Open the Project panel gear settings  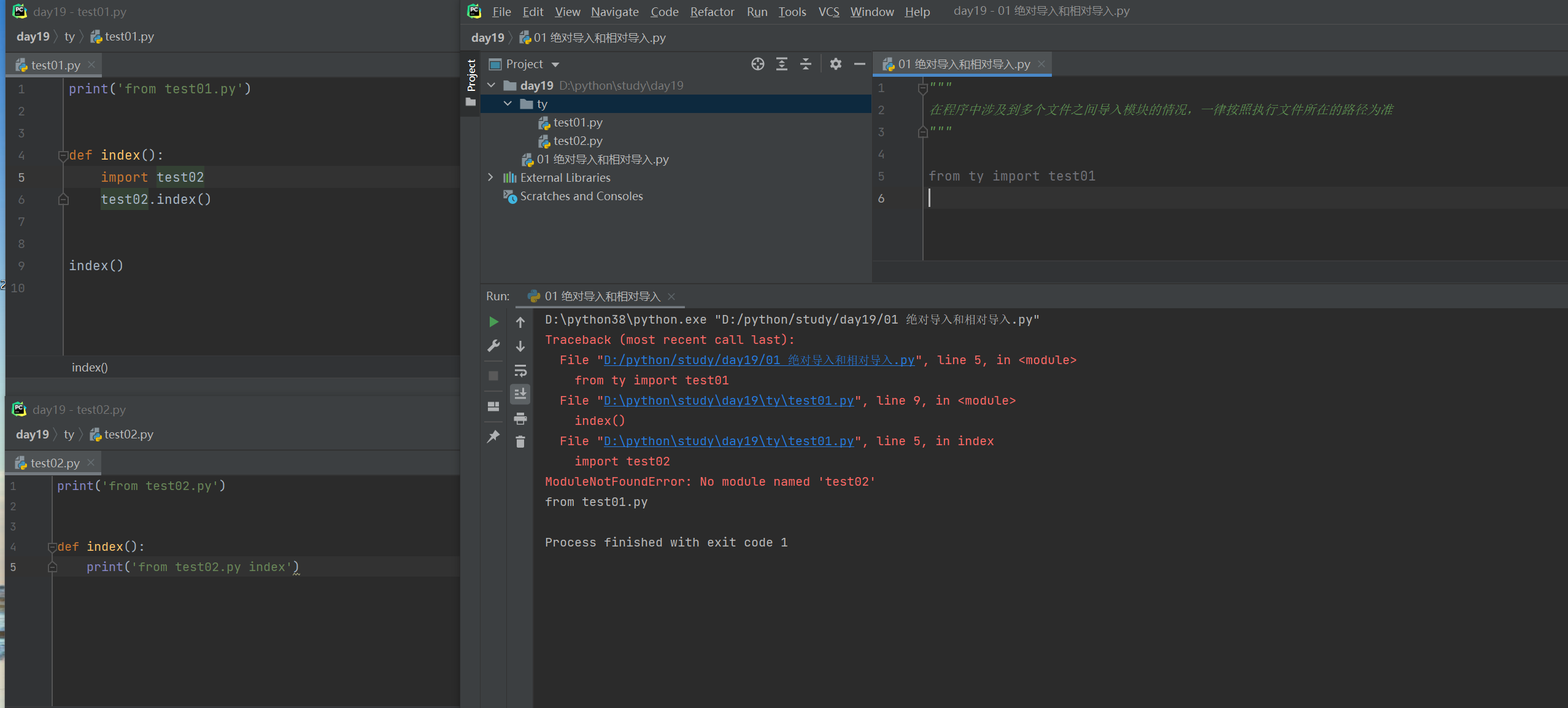point(835,64)
